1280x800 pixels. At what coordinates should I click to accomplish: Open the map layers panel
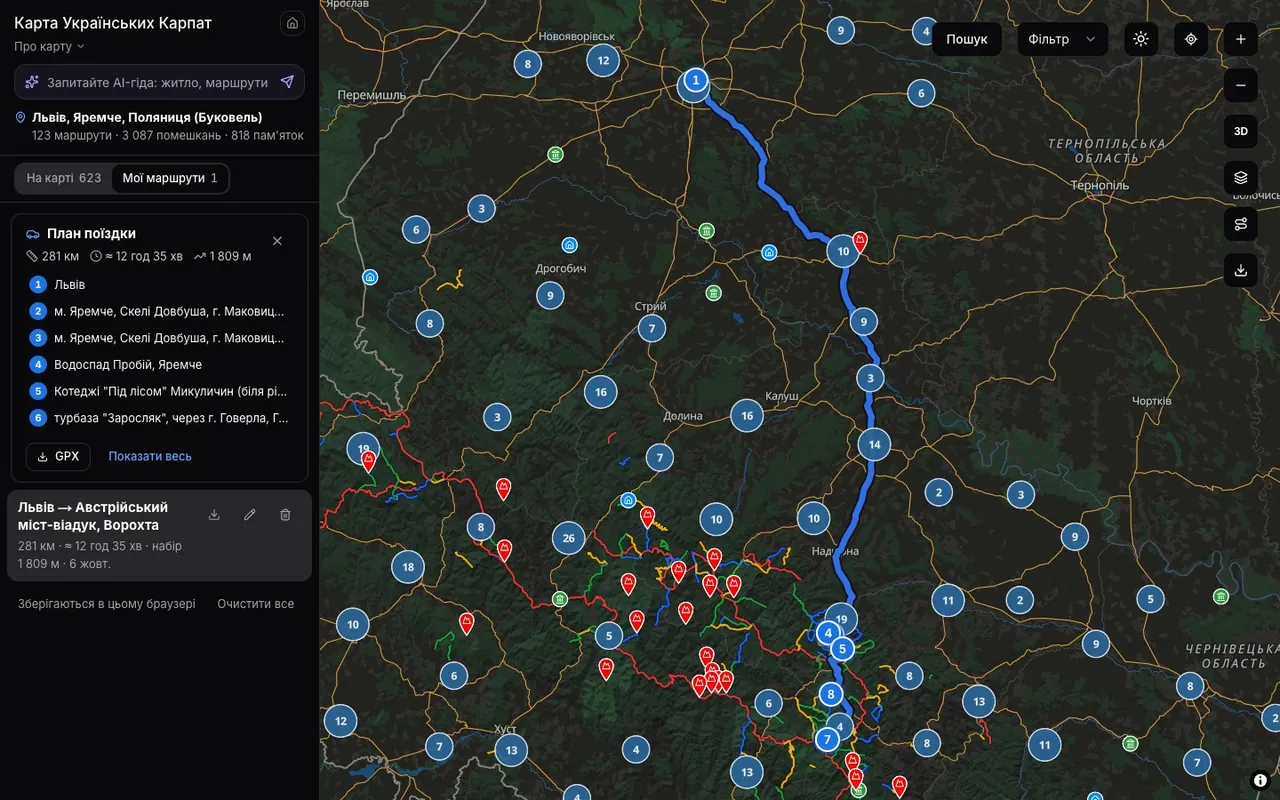click(1241, 177)
